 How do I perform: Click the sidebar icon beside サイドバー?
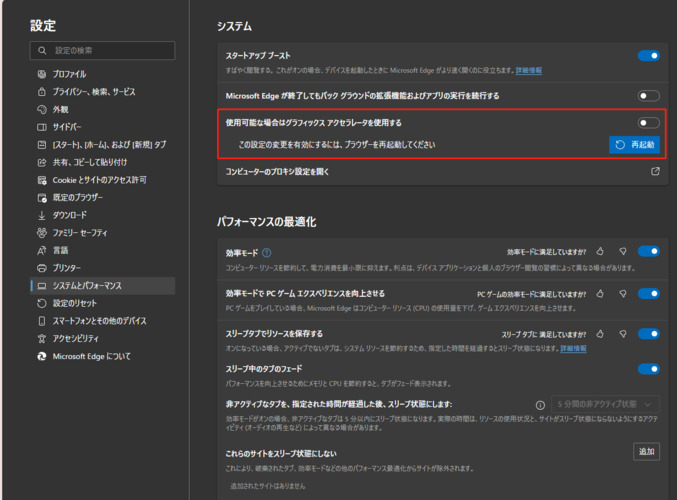tap(41, 127)
